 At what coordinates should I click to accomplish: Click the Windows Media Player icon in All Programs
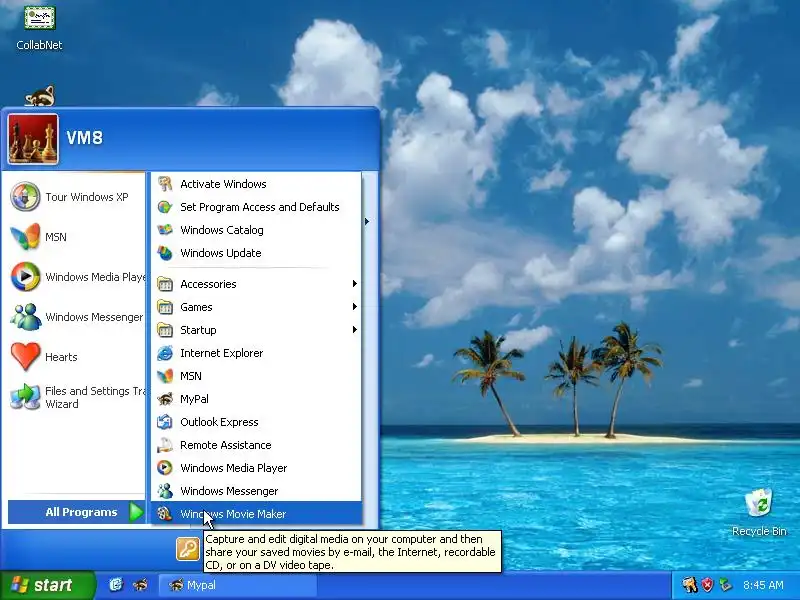(165, 468)
